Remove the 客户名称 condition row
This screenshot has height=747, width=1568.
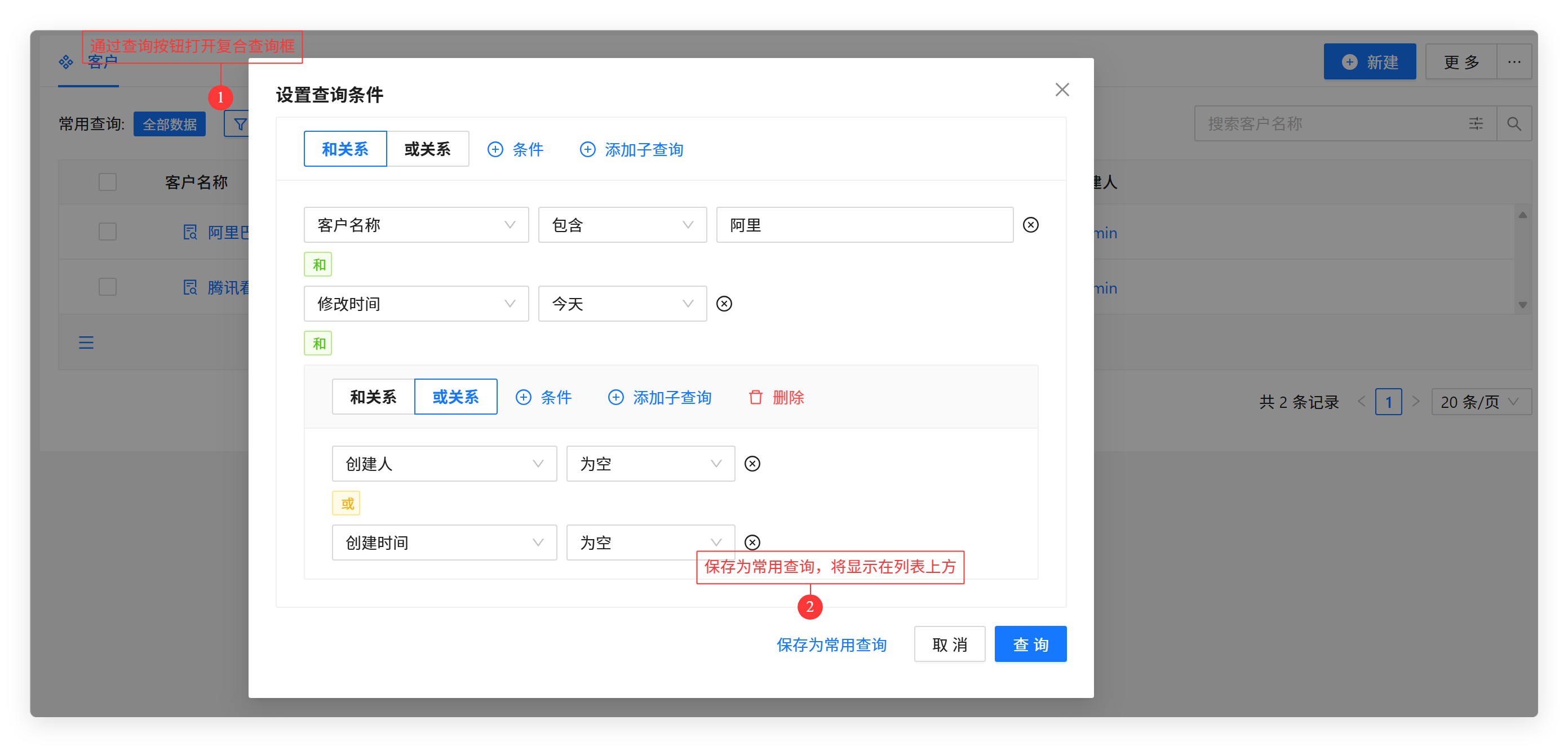click(1030, 225)
